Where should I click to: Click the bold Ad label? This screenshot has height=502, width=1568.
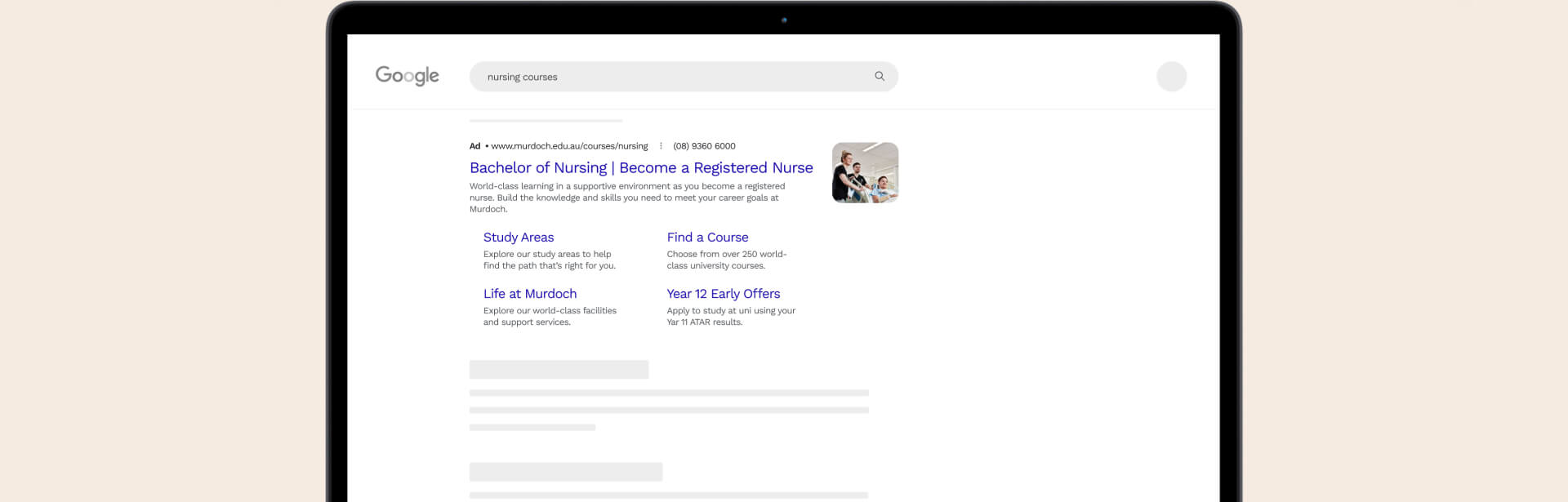474,146
